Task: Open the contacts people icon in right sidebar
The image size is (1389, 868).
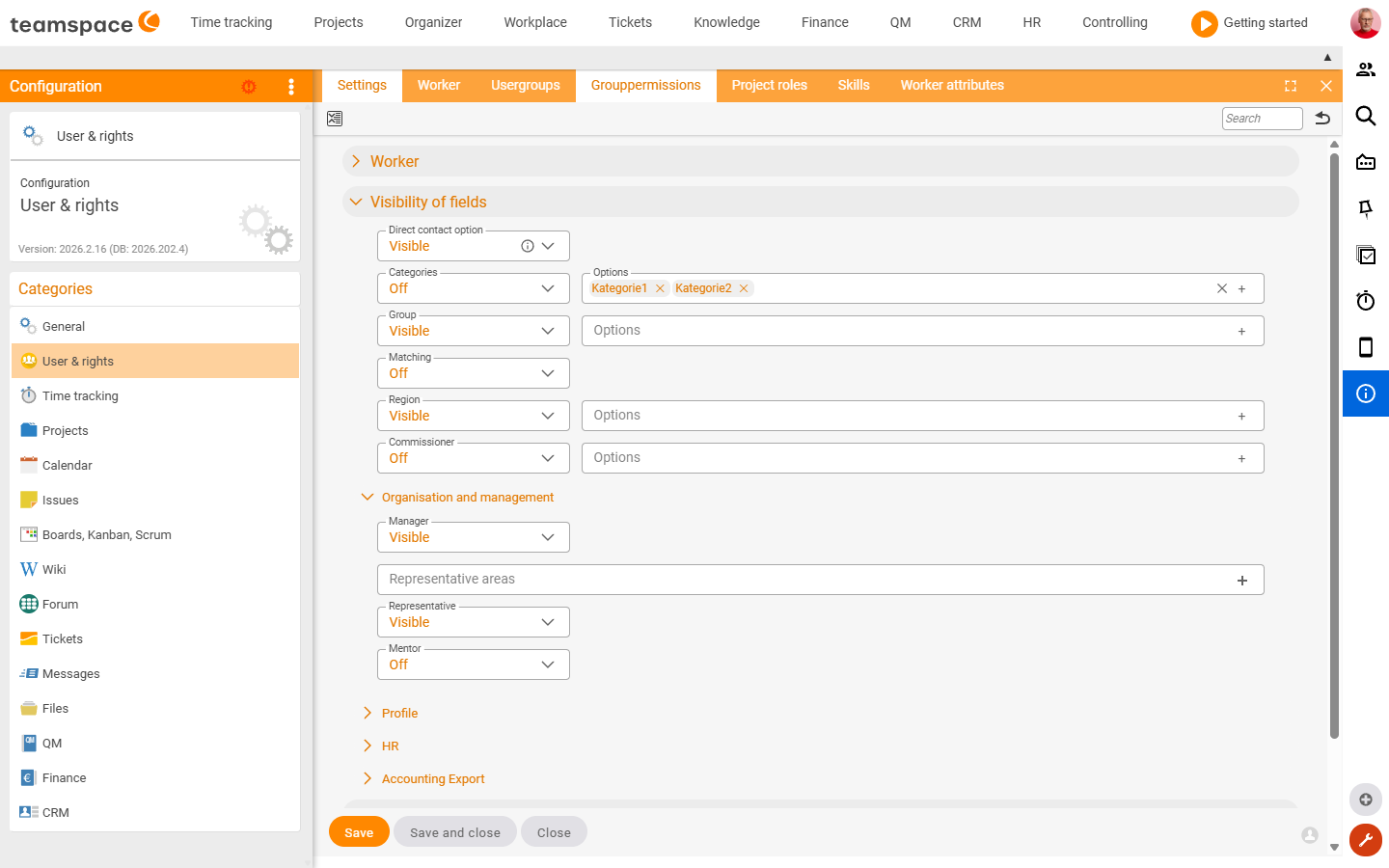Action: pos(1366,69)
